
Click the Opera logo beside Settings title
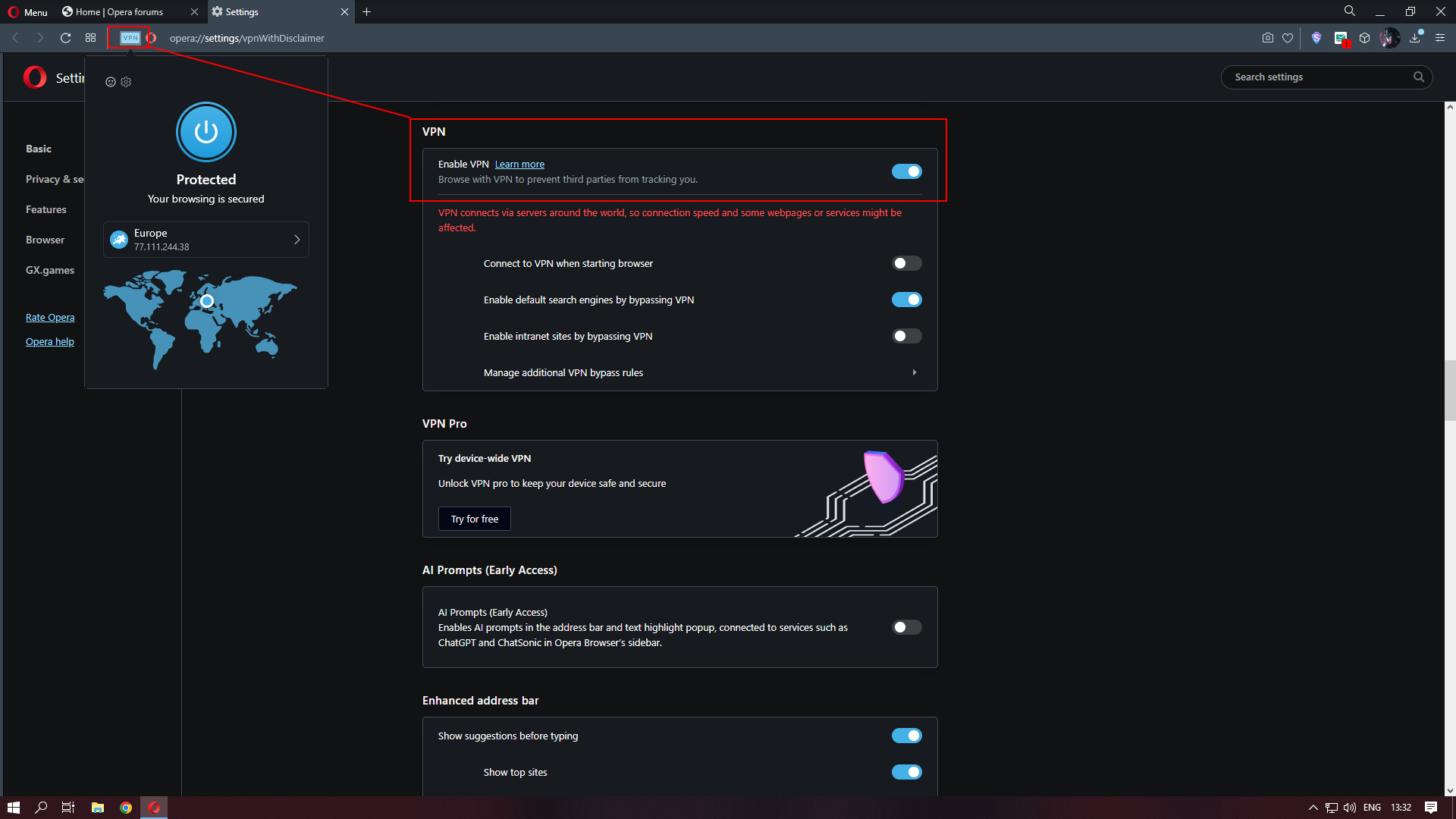point(35,77)
